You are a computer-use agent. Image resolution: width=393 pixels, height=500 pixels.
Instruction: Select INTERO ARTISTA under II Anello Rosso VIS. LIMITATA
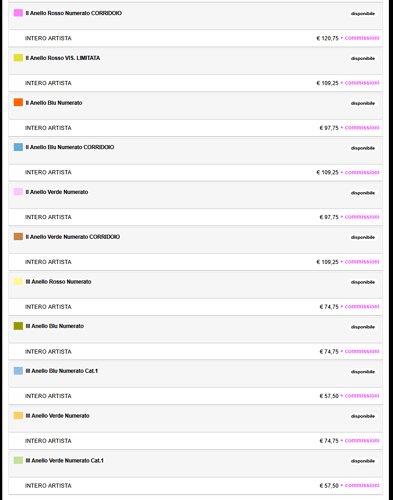click(48, 83)
